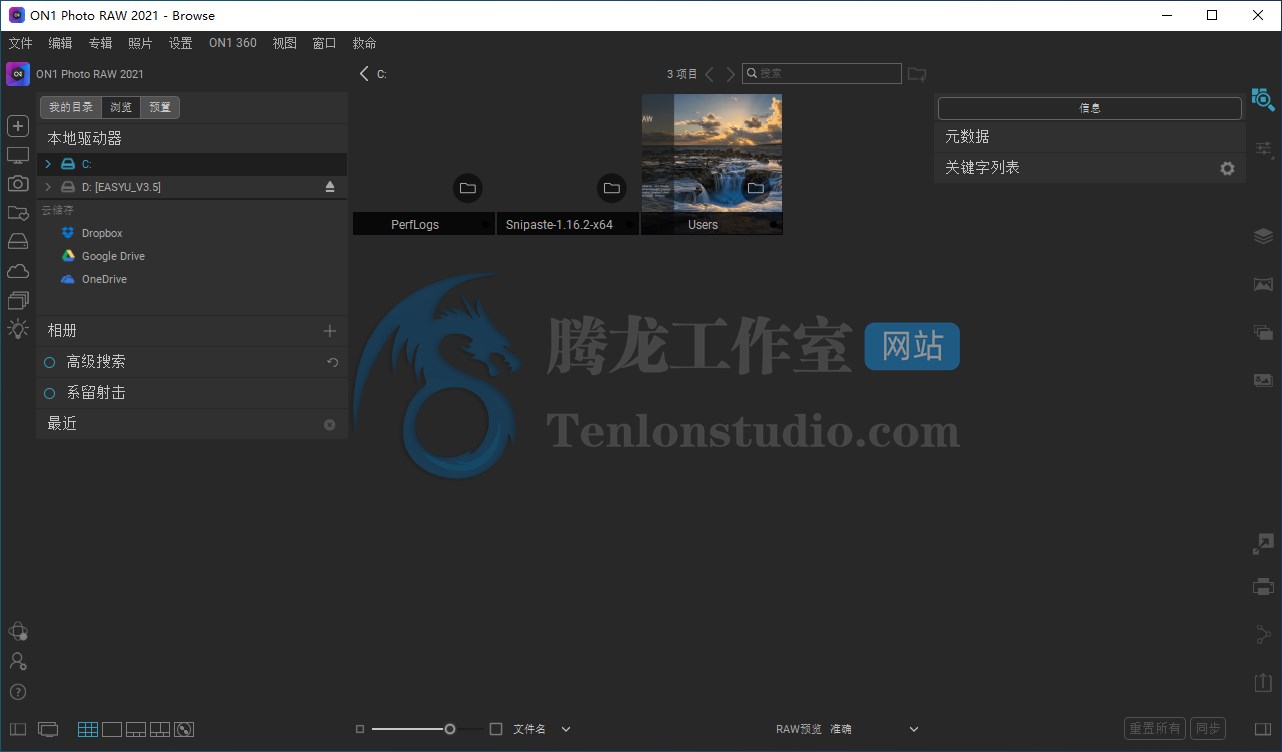Image resolution: width=1282 pixels, height=752 pixels.
Task: Switch to single photo detail view
Action: 112,729
